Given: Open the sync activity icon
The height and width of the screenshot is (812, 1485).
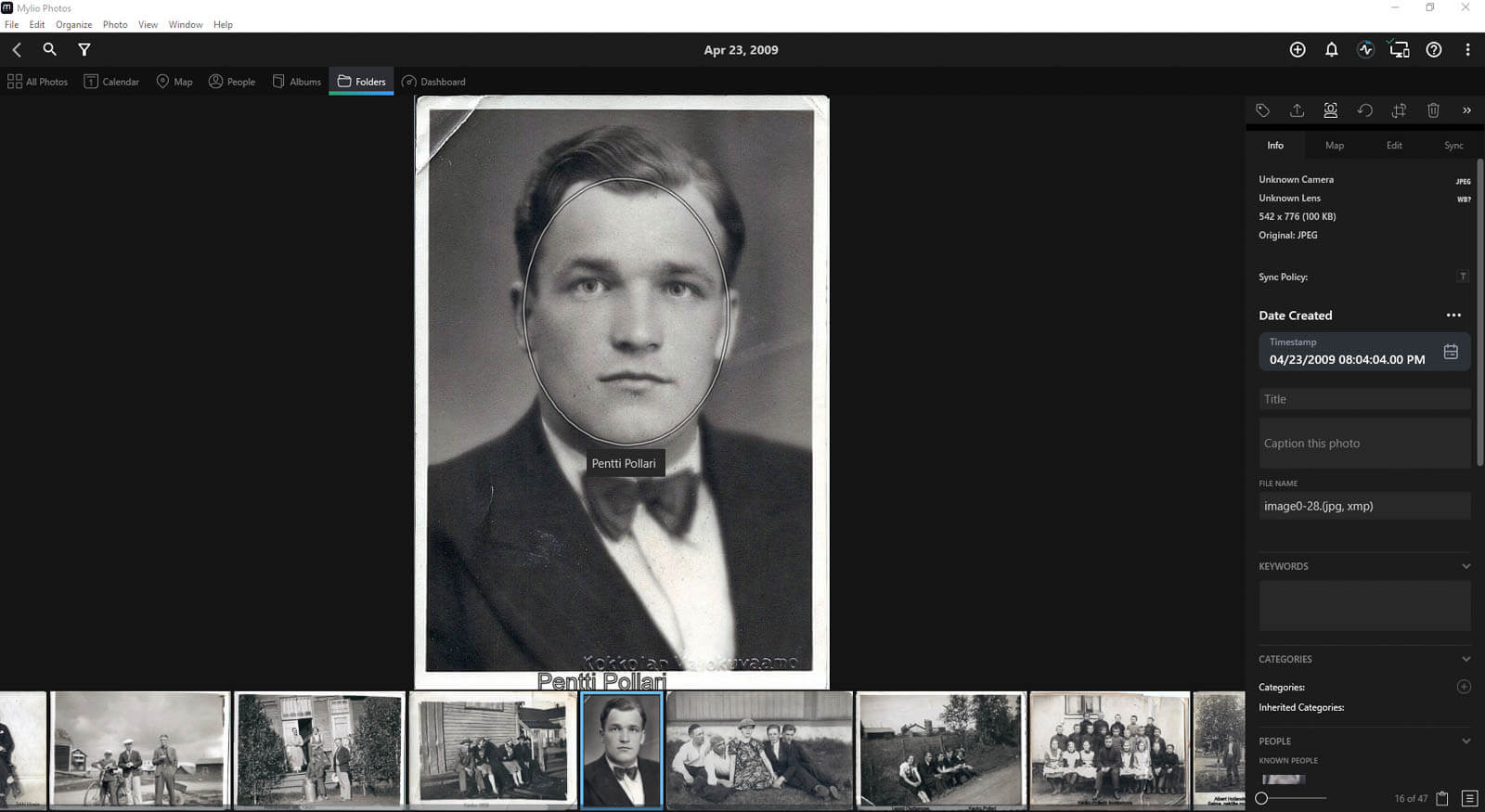Looking at the screenshot, I should coord(1365,50).
